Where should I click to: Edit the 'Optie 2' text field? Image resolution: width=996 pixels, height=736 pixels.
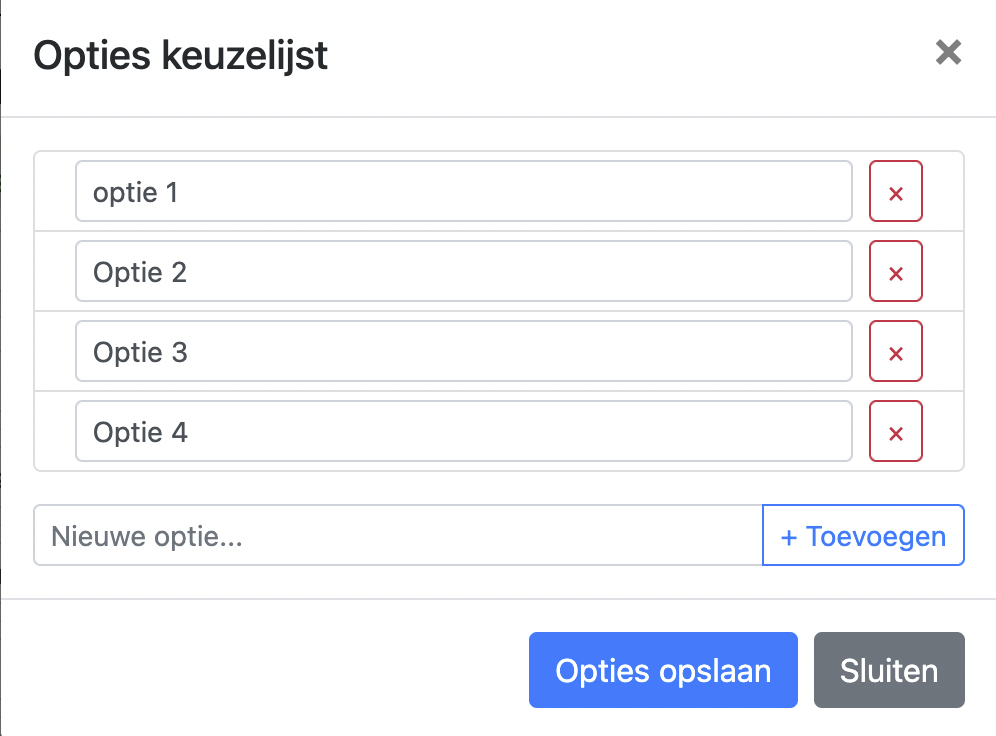click(464, 271)
